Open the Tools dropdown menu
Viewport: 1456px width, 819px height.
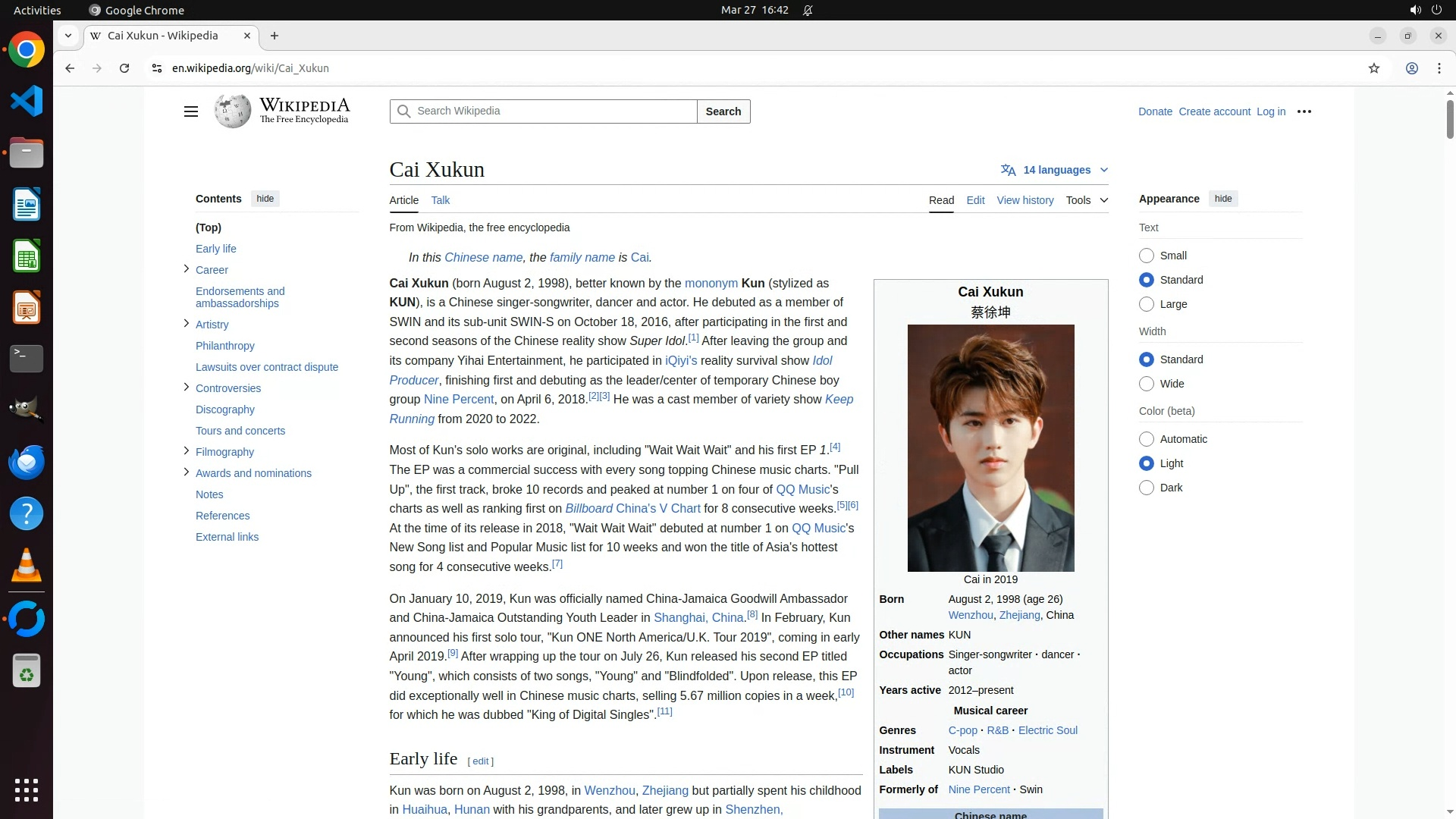click(1086, 200)
